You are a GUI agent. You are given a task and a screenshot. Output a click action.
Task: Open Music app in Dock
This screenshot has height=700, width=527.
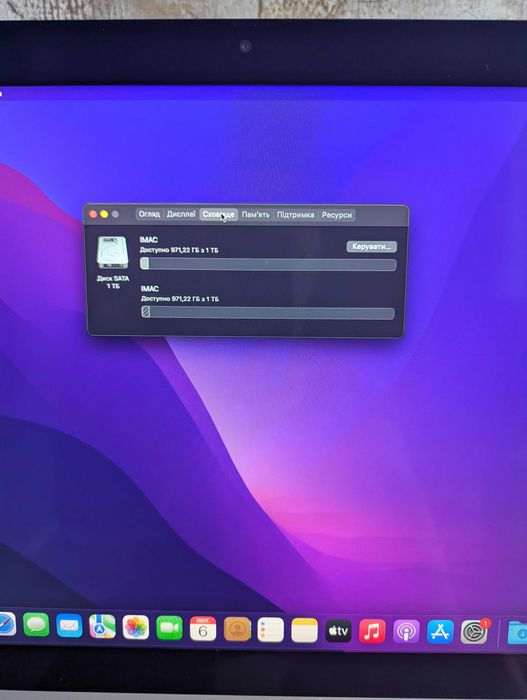coord(372,631)
